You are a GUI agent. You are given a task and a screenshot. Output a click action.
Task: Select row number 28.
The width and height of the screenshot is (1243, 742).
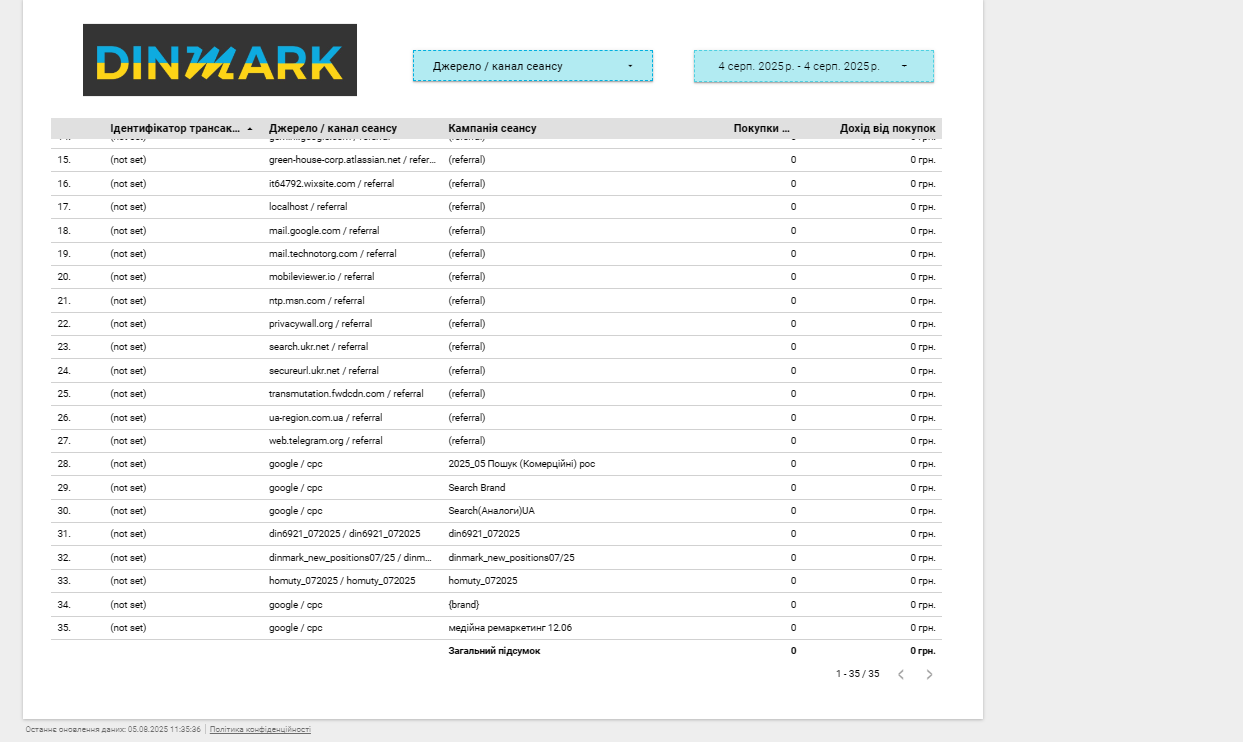[64, 464]
